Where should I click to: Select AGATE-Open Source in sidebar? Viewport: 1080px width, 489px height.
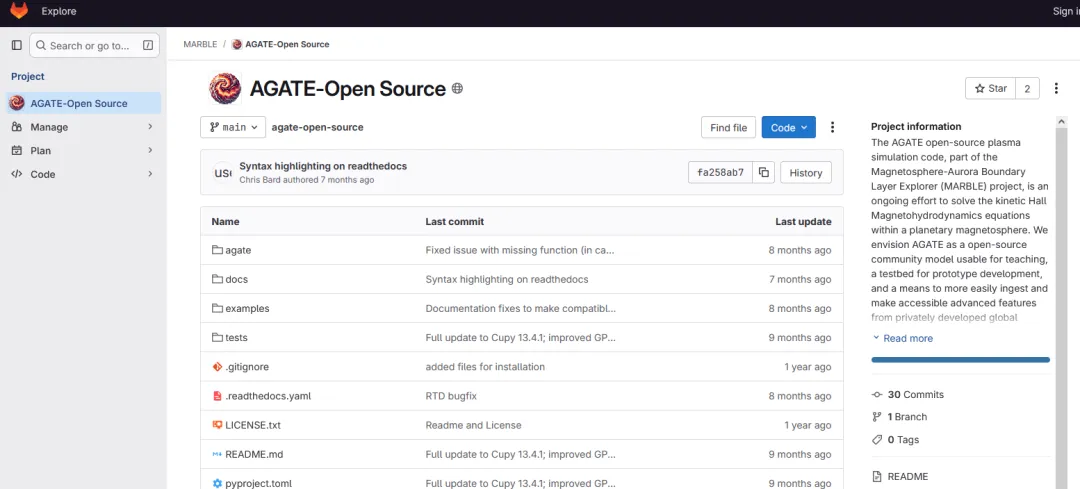coord(79,103)
